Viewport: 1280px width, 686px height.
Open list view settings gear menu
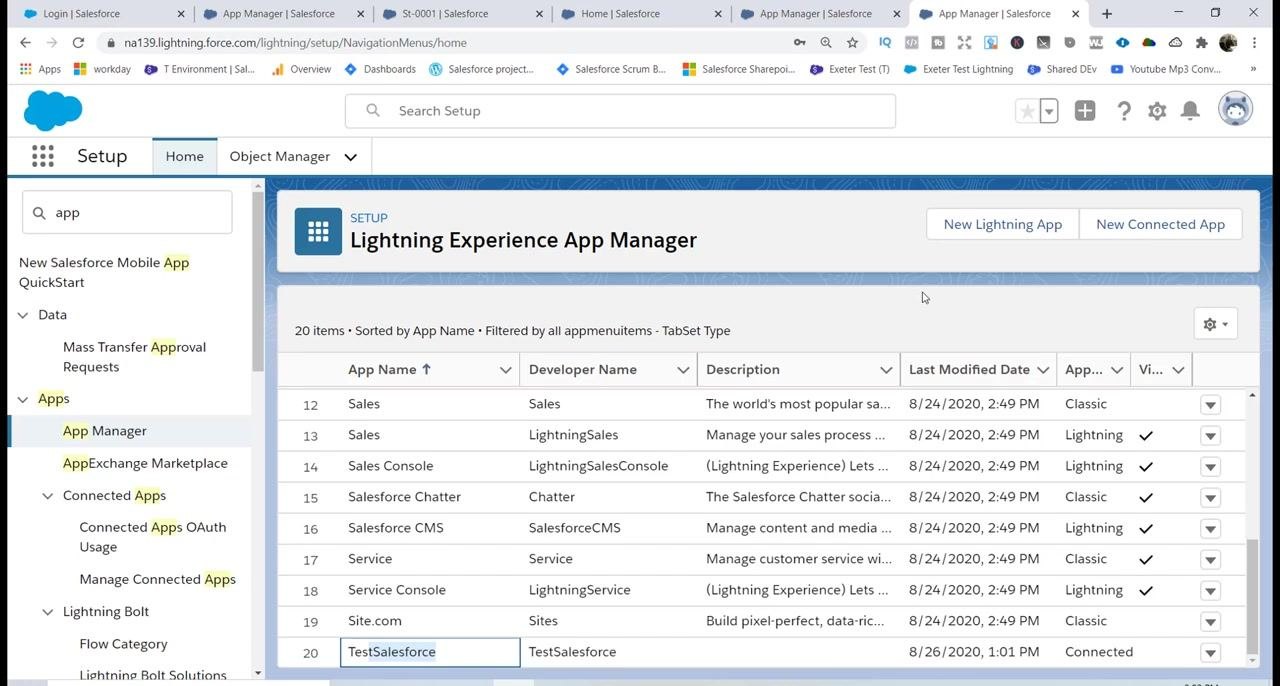(x=1216, y=324)
